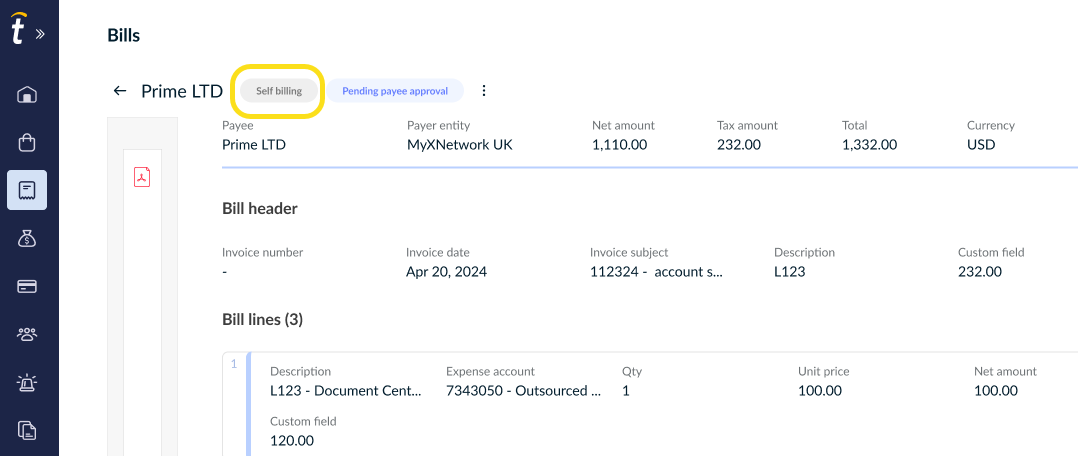The image size is (1078, 456).
Task: Open the people group icon in sidebar
Action: (x=27, y=334)
